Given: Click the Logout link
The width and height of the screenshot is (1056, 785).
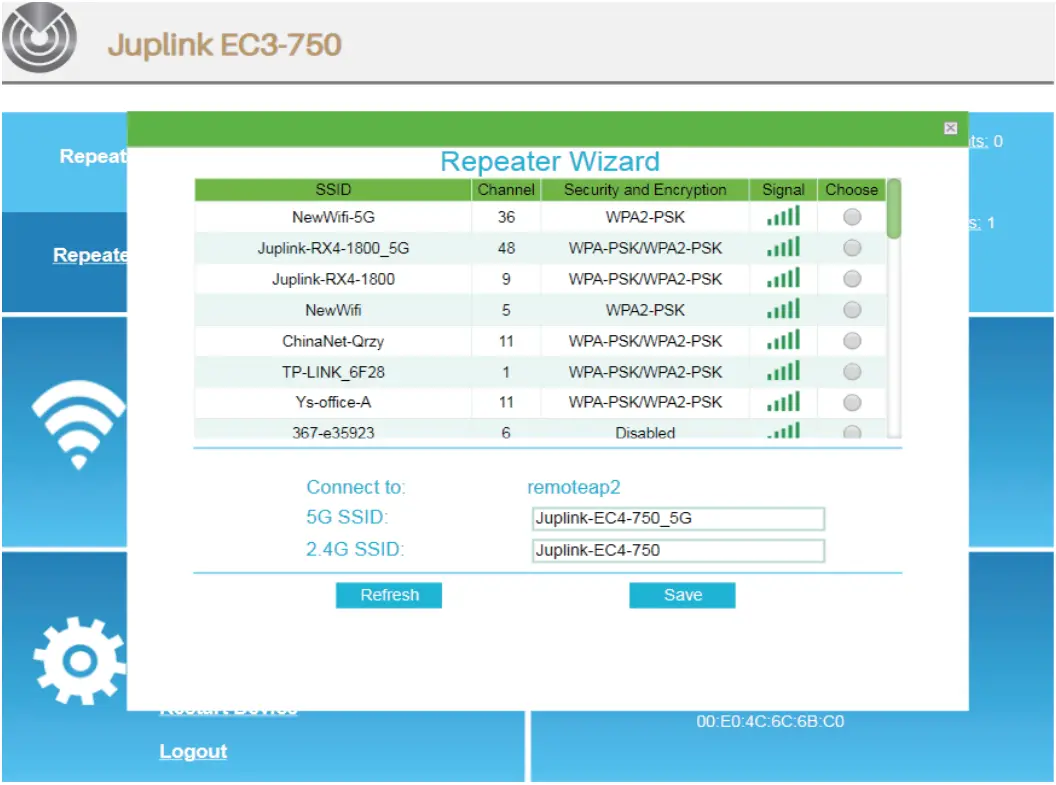Looking at the screenshot, I should [193, 751].
